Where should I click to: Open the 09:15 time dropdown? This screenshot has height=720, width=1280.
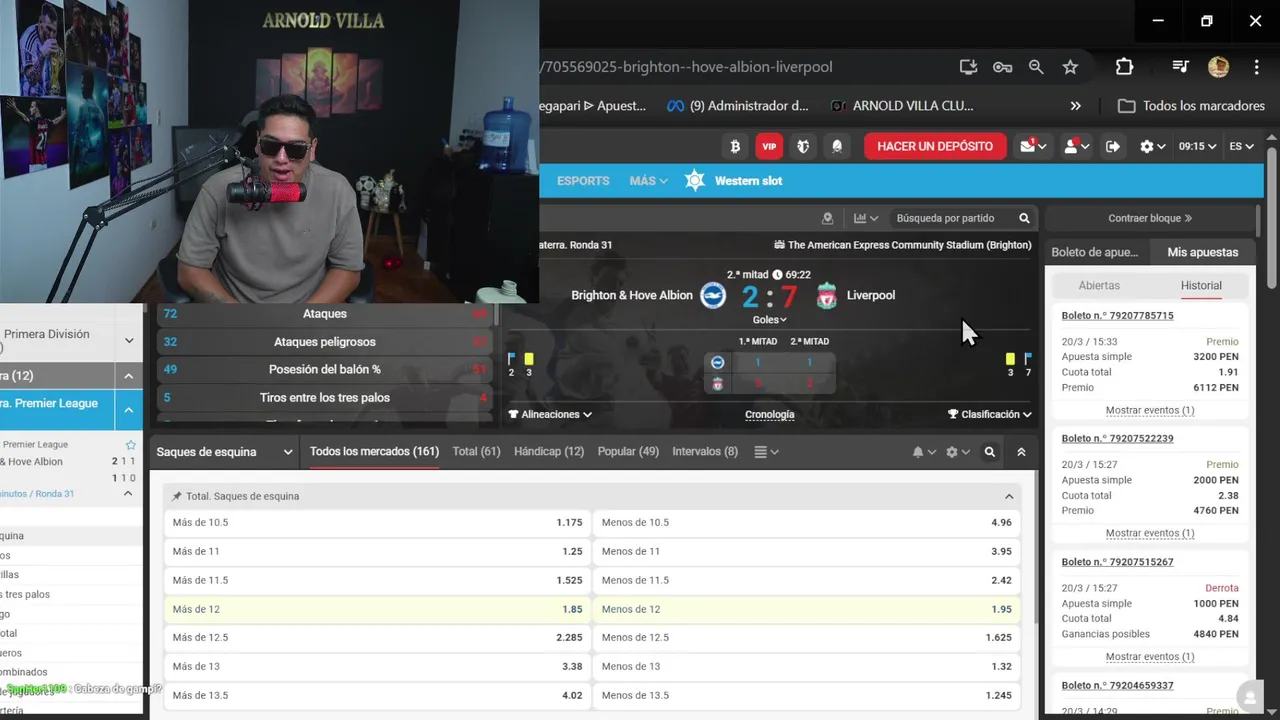(1197, 146)
